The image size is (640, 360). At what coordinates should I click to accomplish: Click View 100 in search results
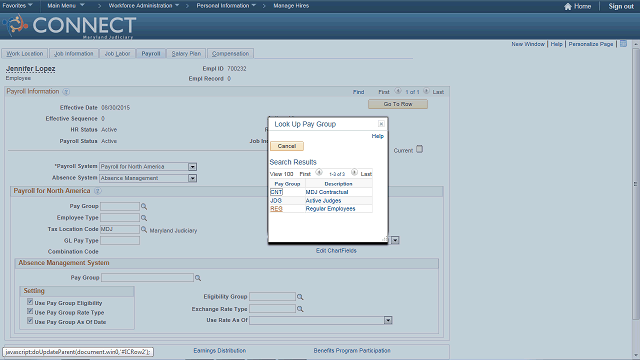click(282, 174)
